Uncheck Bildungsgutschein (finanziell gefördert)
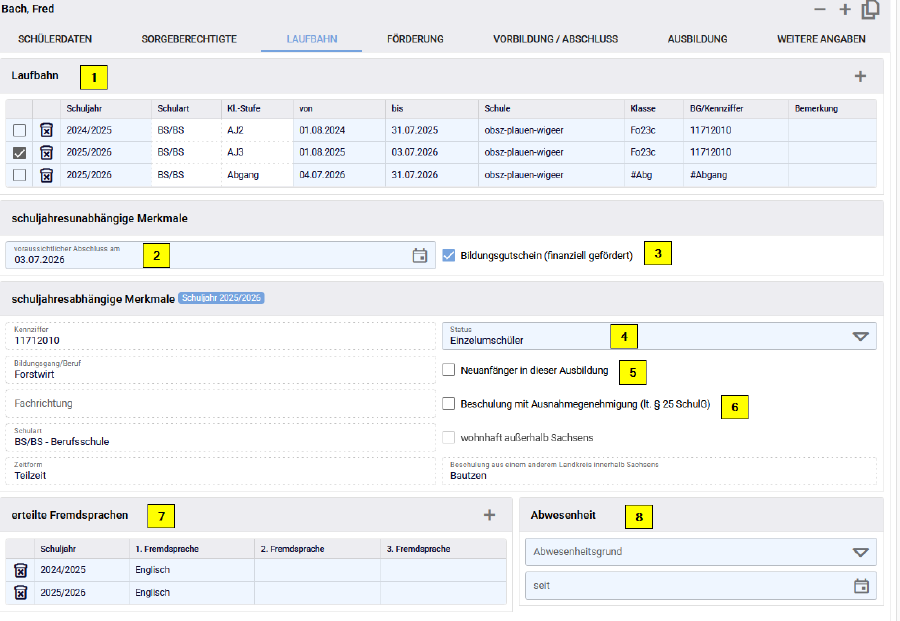 [449, 255]
